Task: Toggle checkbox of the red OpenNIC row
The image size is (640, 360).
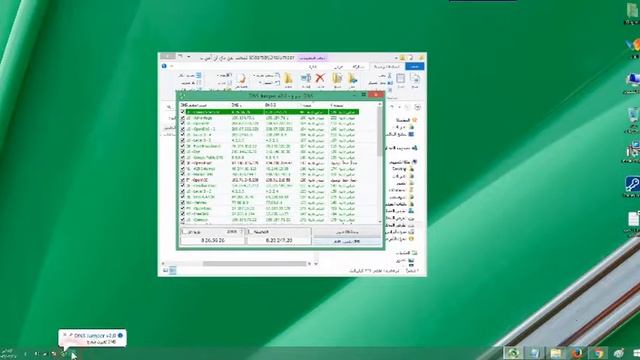Action: point(182,180)
